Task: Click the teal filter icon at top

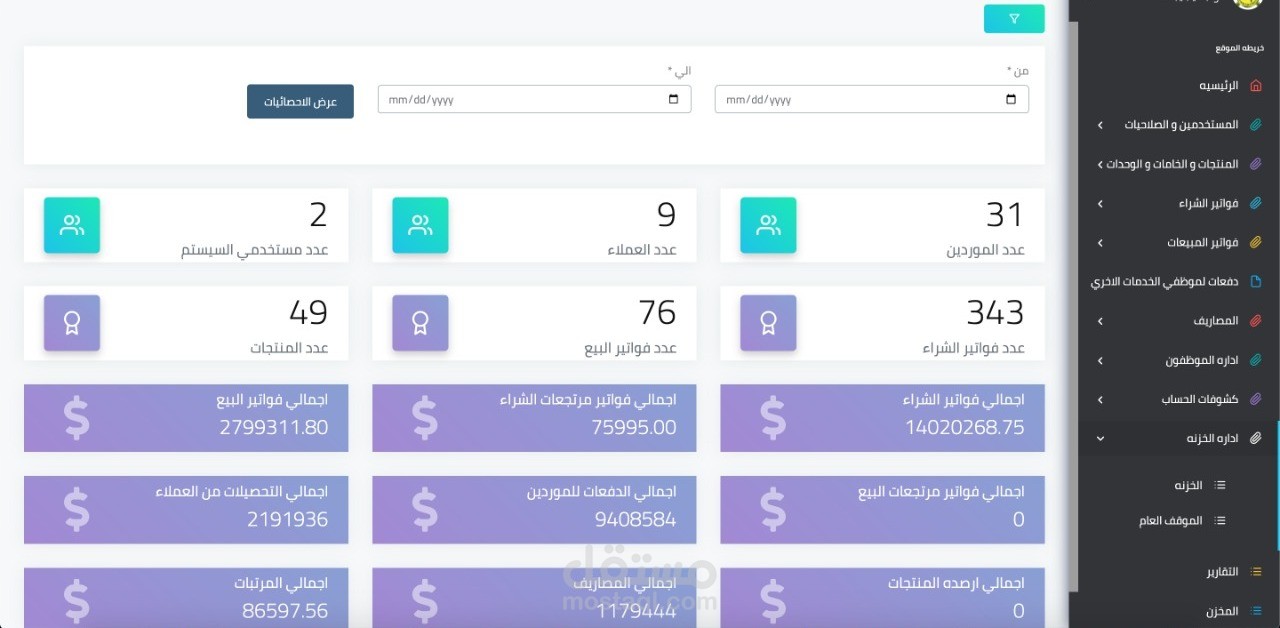Action: [1013, 18]
